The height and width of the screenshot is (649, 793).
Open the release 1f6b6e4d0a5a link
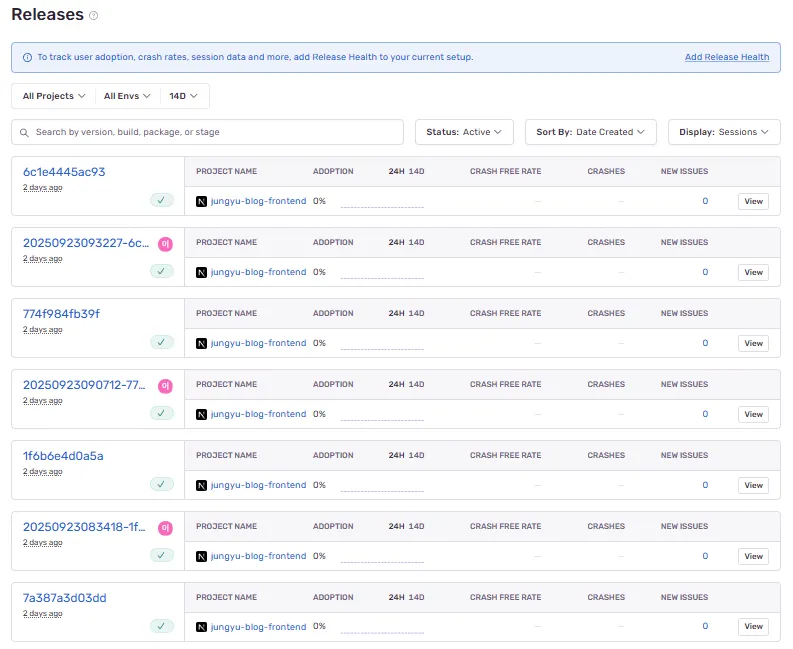click(x=63, y=456)
